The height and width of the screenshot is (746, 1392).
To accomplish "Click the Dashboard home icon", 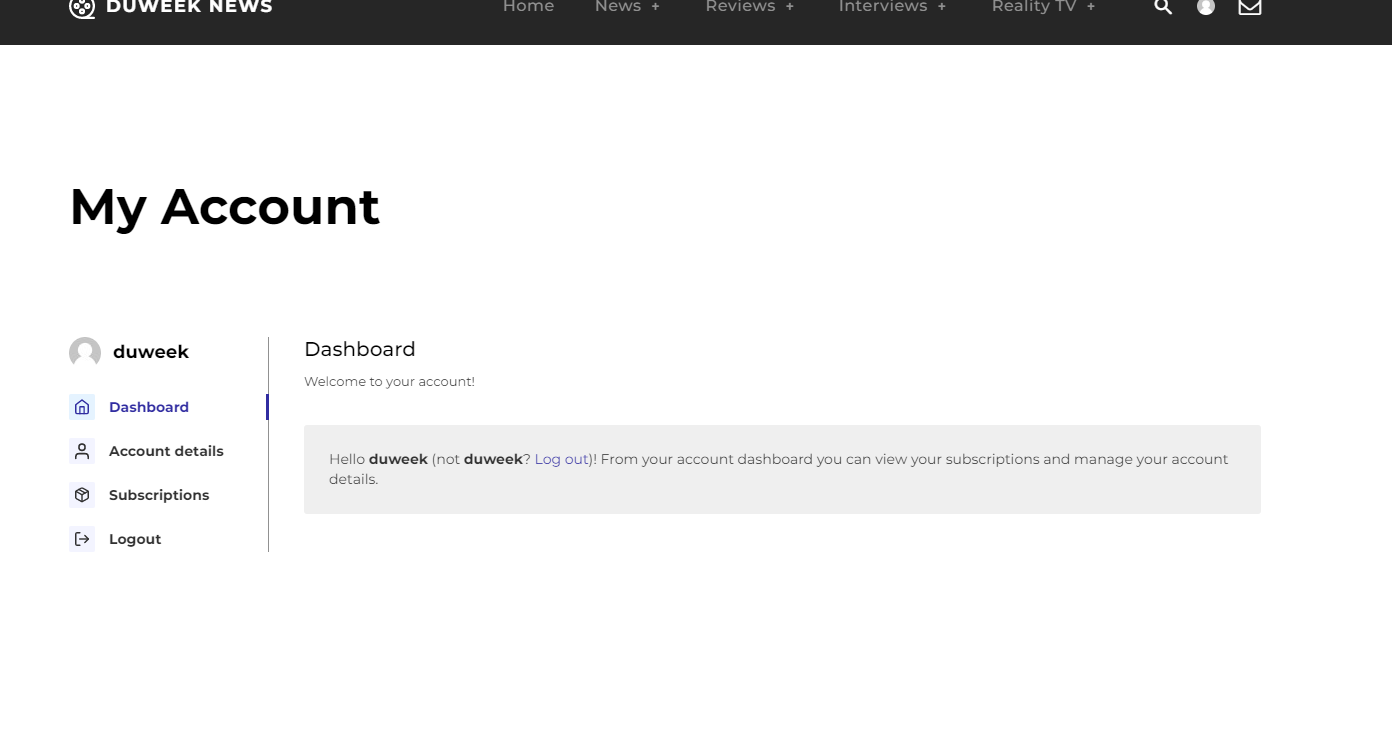I will [82, 407].
